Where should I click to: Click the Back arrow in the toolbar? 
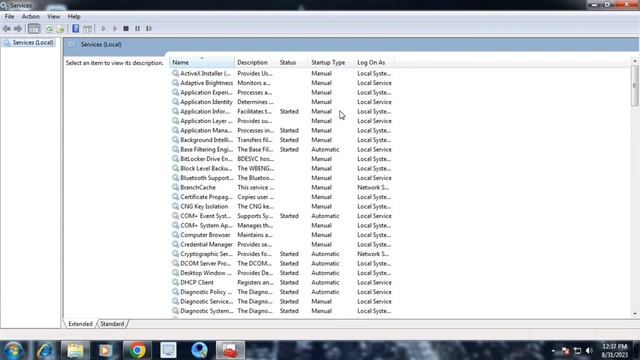[7, 29]
